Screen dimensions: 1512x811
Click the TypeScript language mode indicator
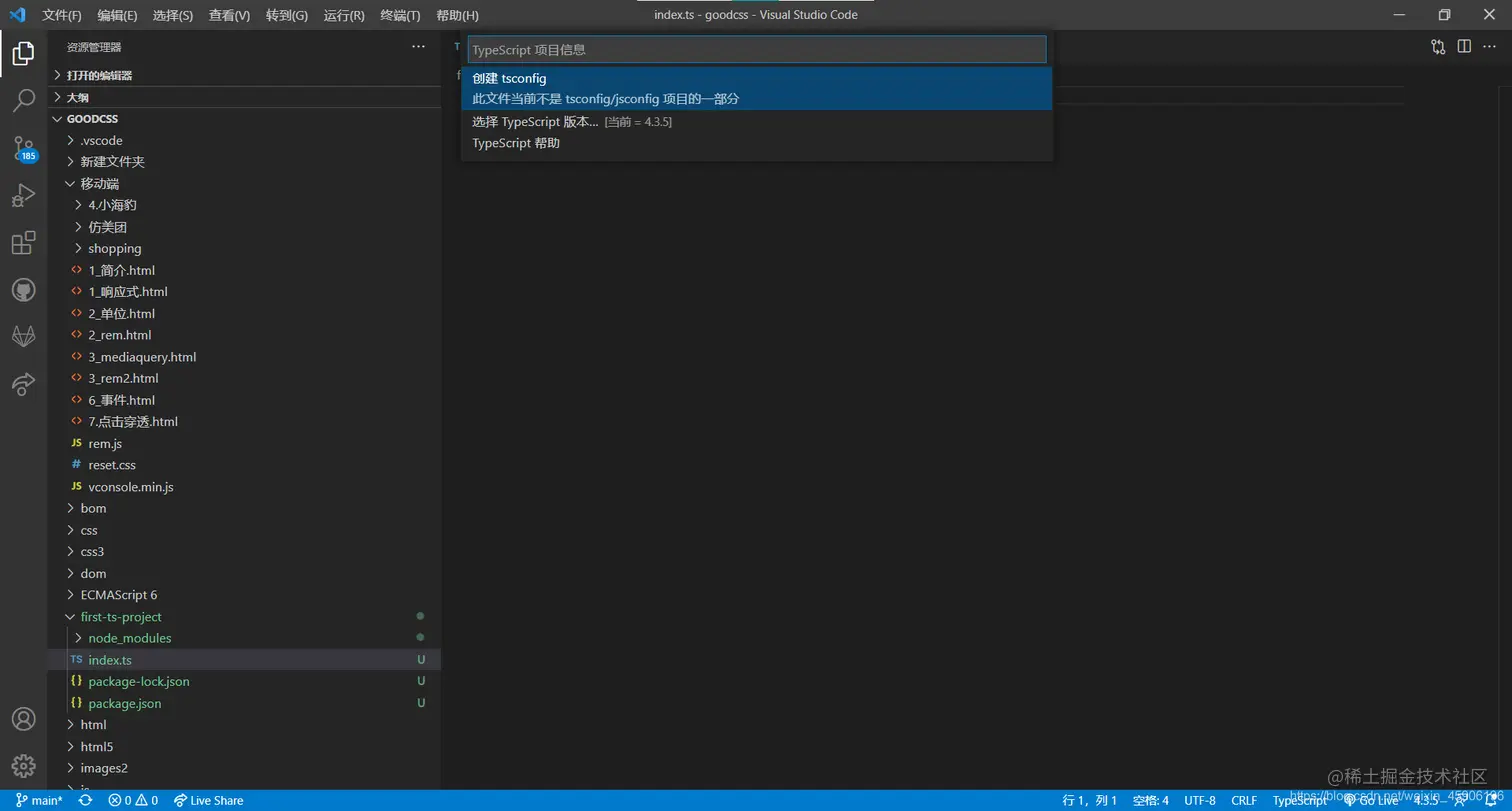tap(1300, 800)
